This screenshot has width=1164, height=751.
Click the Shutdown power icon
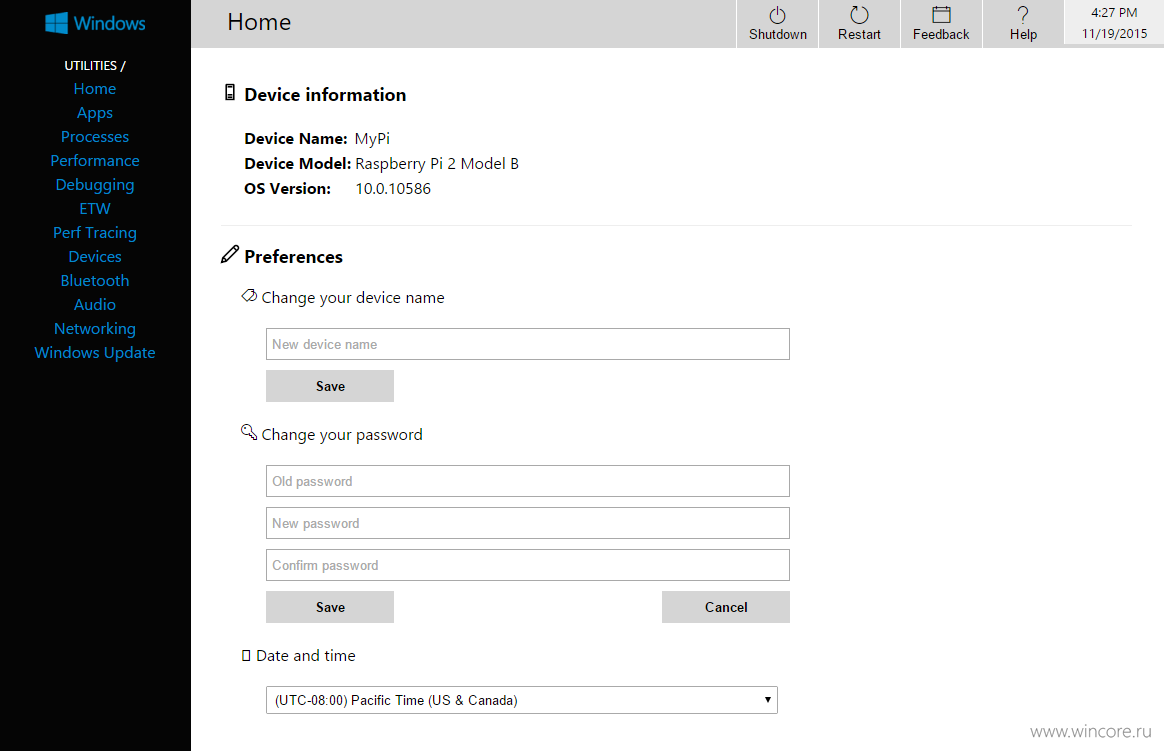[777, 15]
